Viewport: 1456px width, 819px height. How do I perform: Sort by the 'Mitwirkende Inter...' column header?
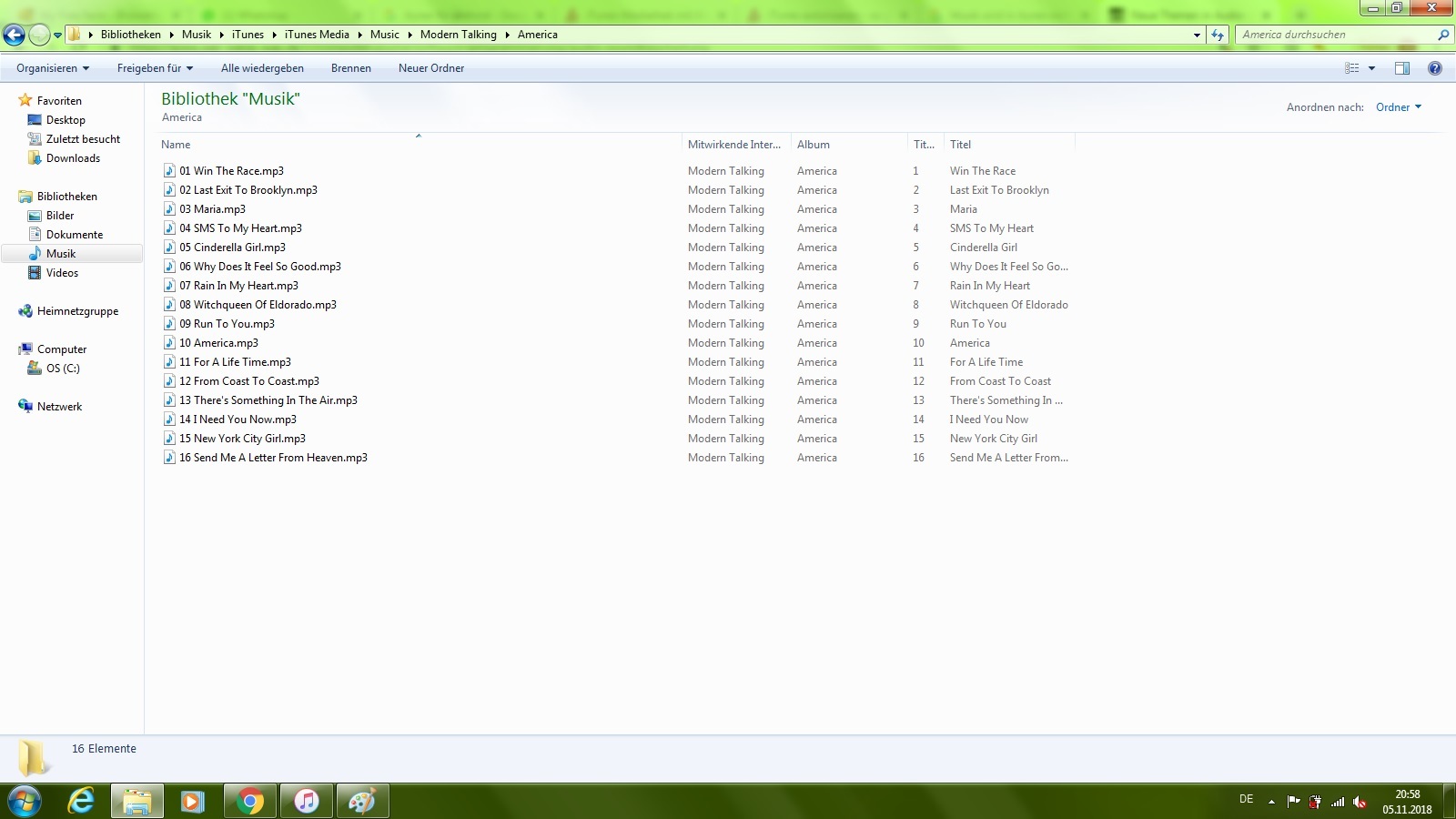click(x=736, y=145)
